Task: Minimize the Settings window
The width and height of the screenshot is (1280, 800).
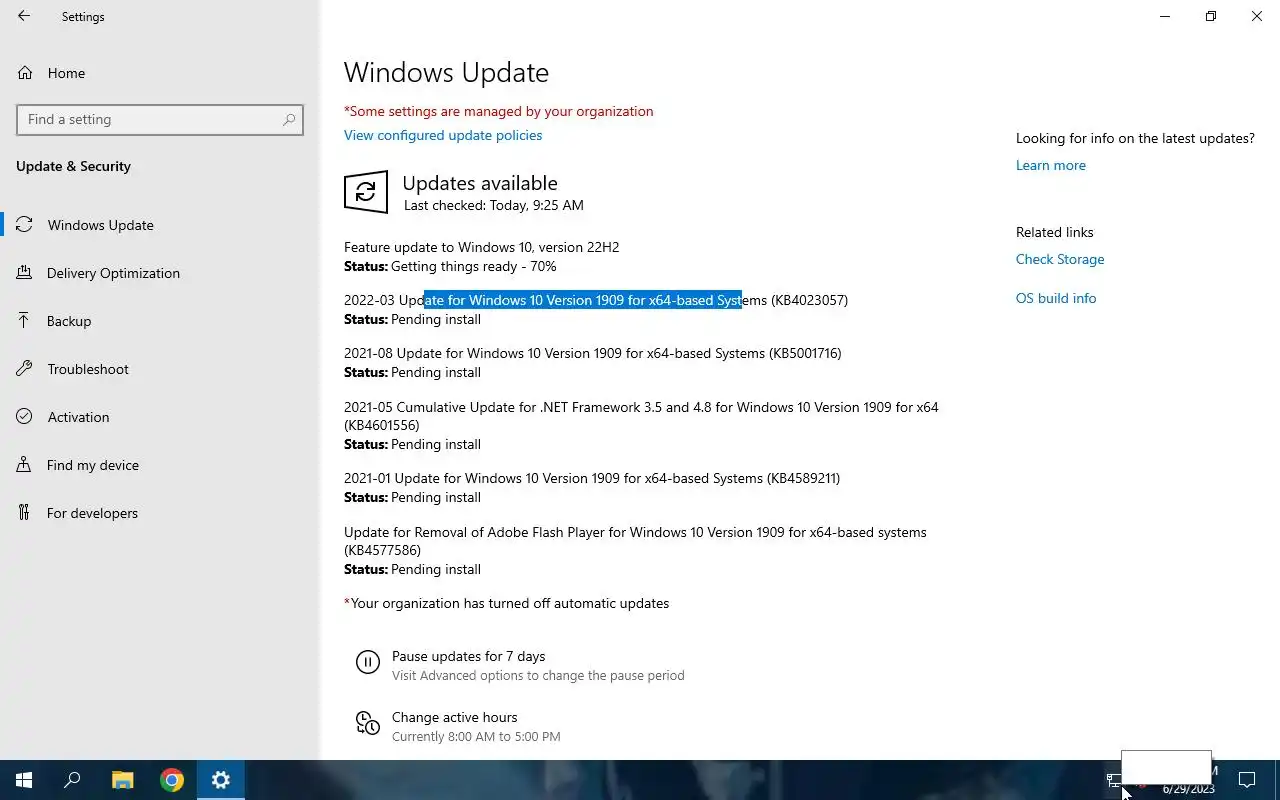Action: 1165,16
